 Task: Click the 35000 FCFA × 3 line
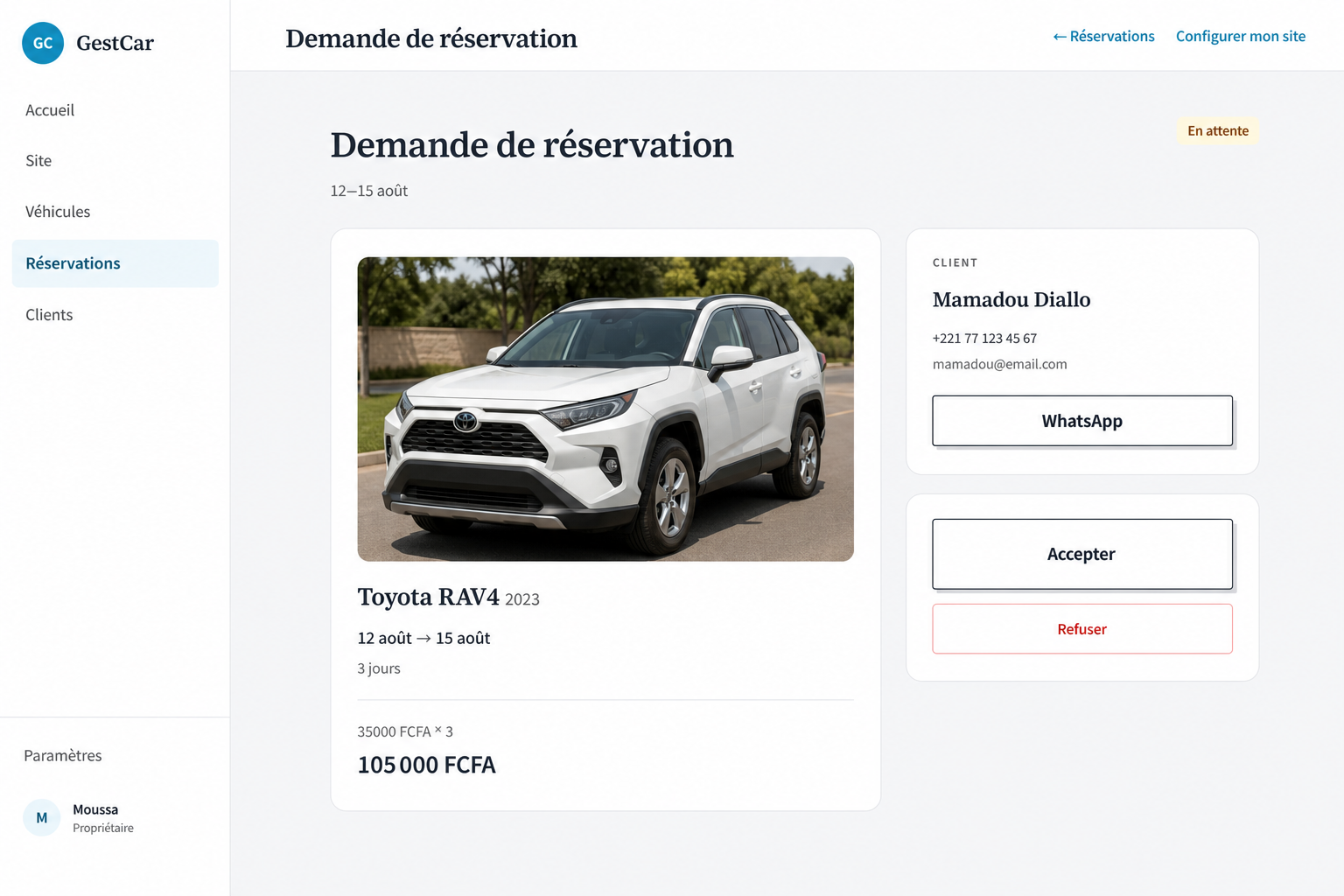pyautogui.click(x=405, y=731)
